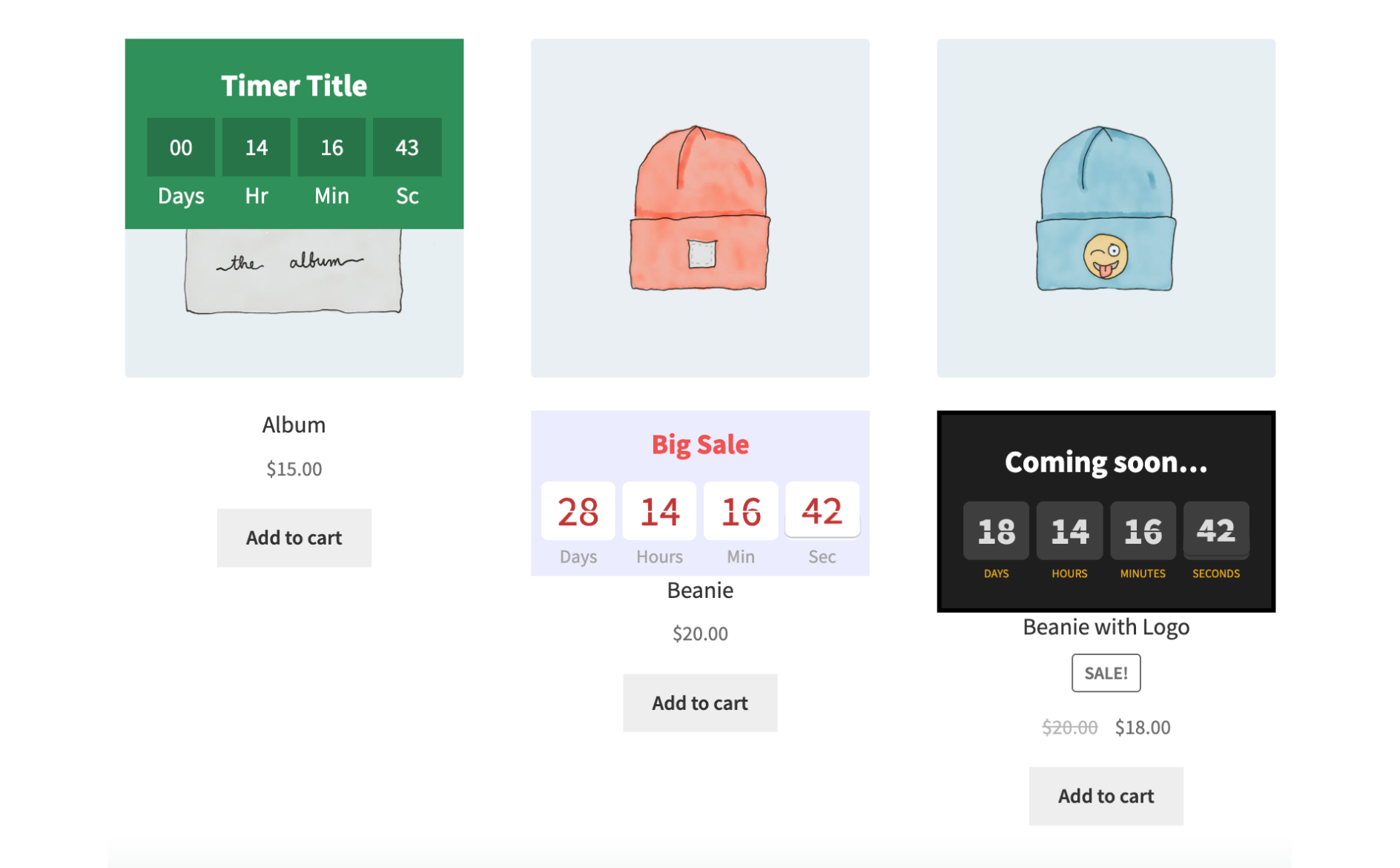Click the dark timer's 18 days tile
Screen dimensions: 1400x868
(x=995, y=530)
